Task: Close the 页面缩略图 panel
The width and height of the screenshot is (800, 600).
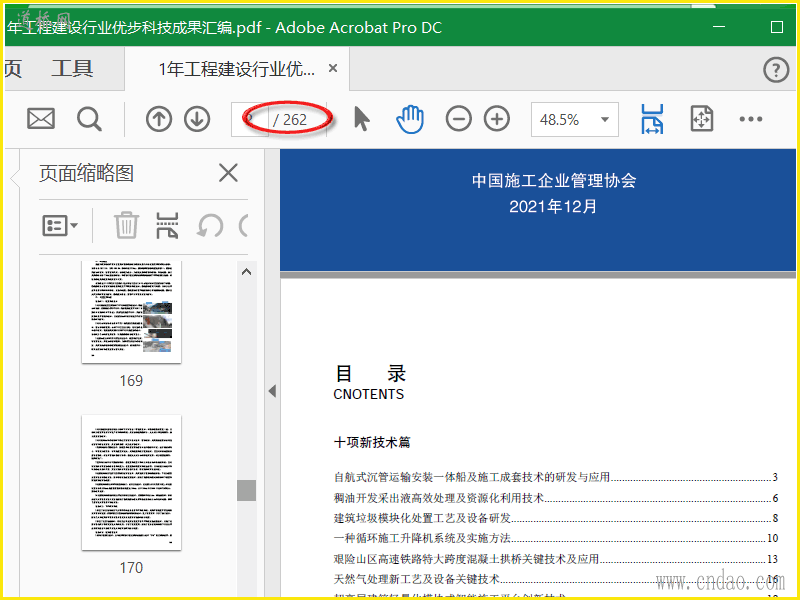Action: (228, 173)
